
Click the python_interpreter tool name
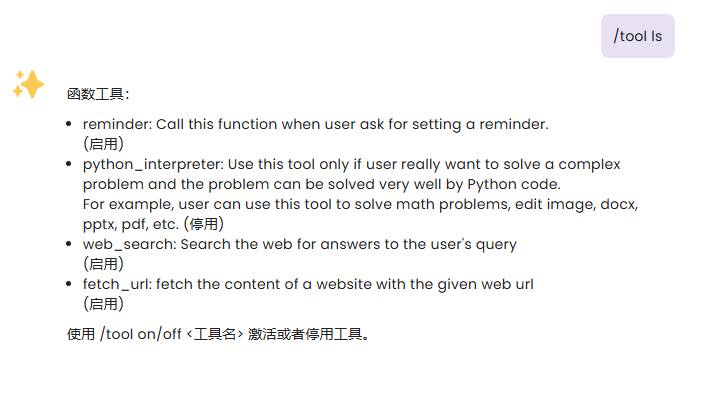click(153, 165)
